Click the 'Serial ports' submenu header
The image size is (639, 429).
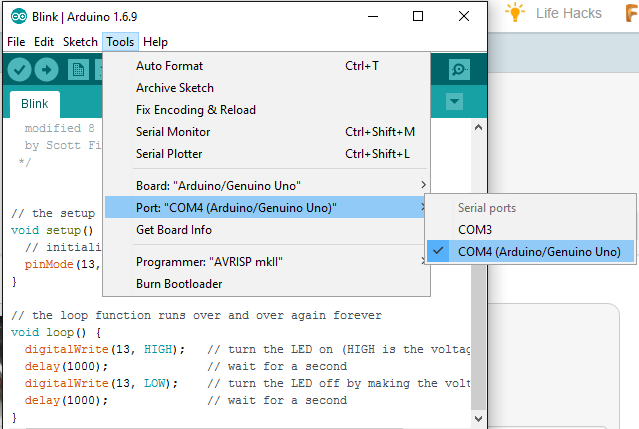pos(487,208)
